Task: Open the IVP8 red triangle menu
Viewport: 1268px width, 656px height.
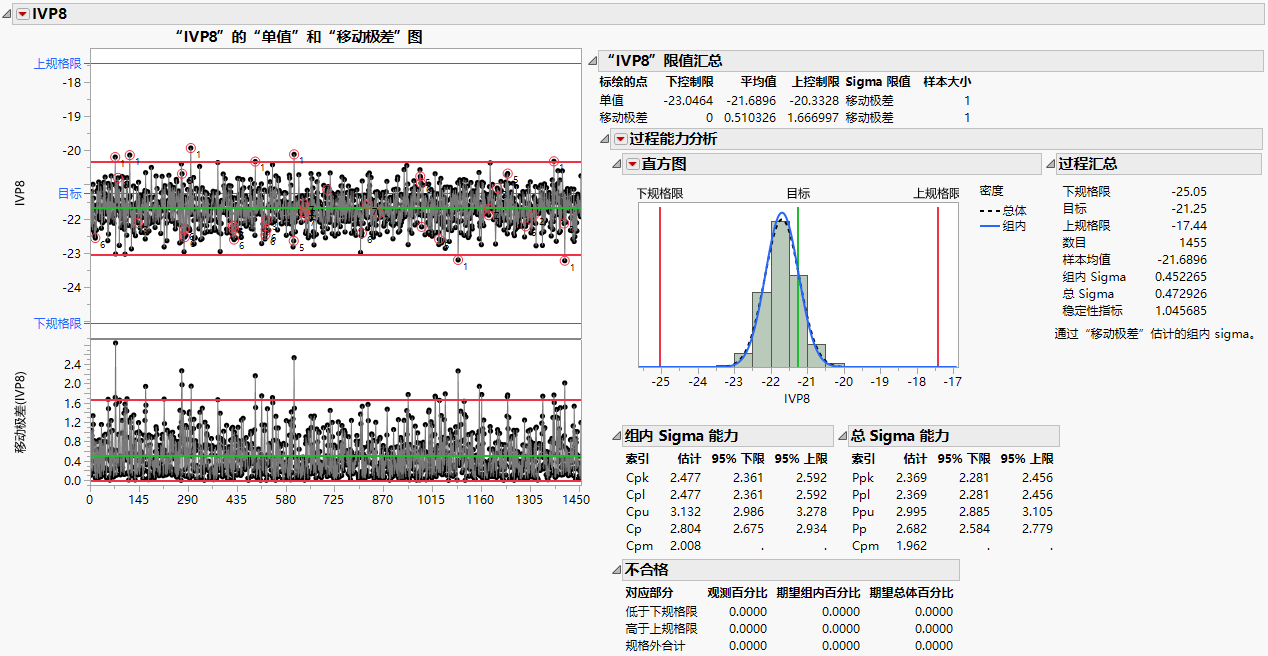Action: (x=23, y=13)
